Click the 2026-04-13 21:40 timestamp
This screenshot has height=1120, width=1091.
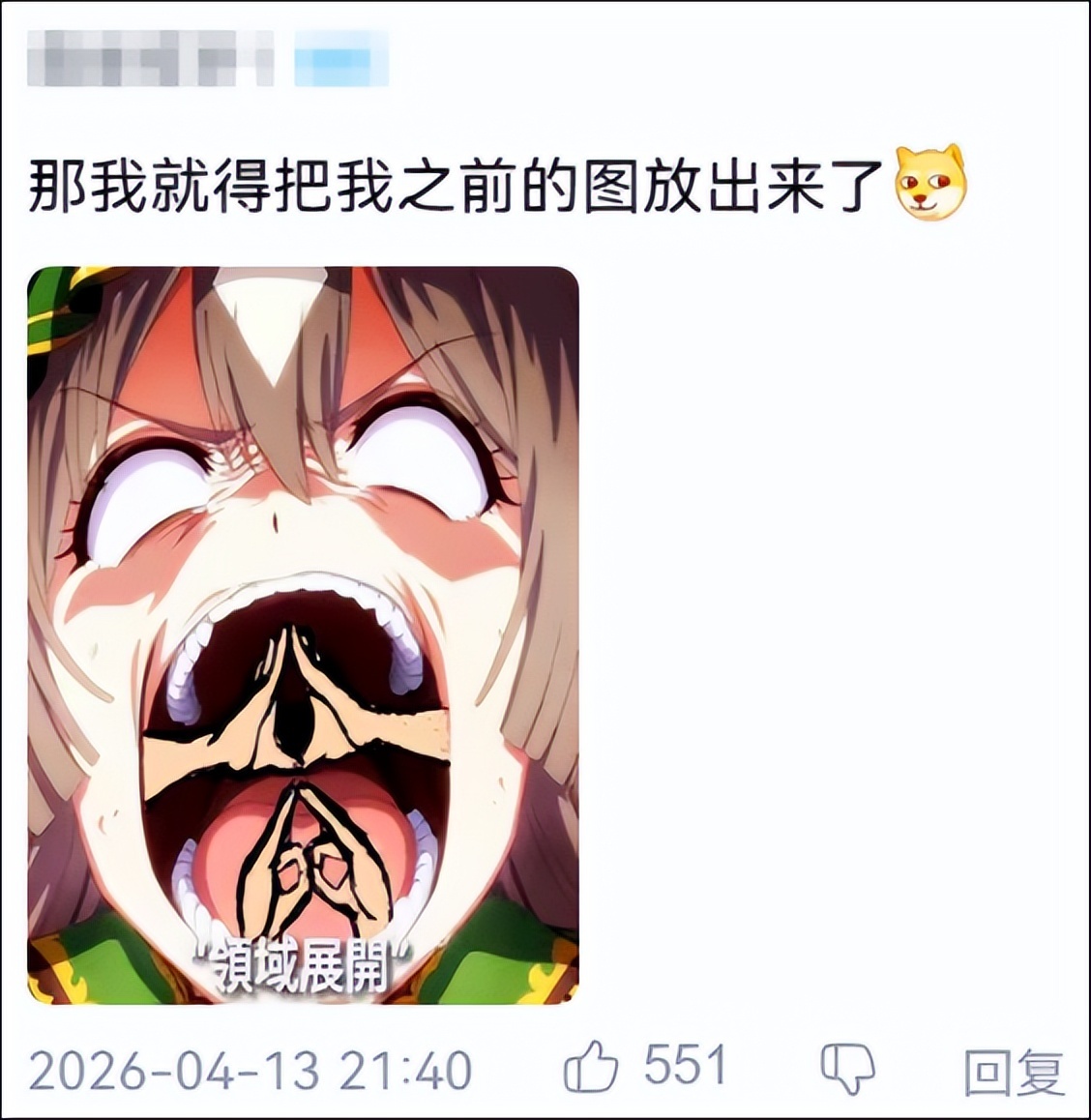pyautogui.click(x=251, y=1070)
